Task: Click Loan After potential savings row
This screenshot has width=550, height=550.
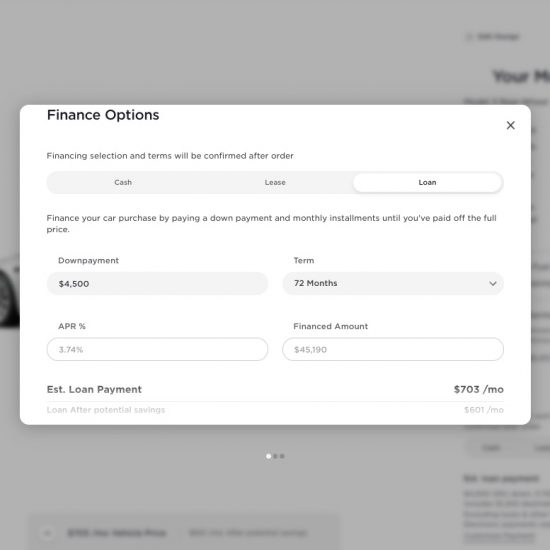Action: [275, 410]
